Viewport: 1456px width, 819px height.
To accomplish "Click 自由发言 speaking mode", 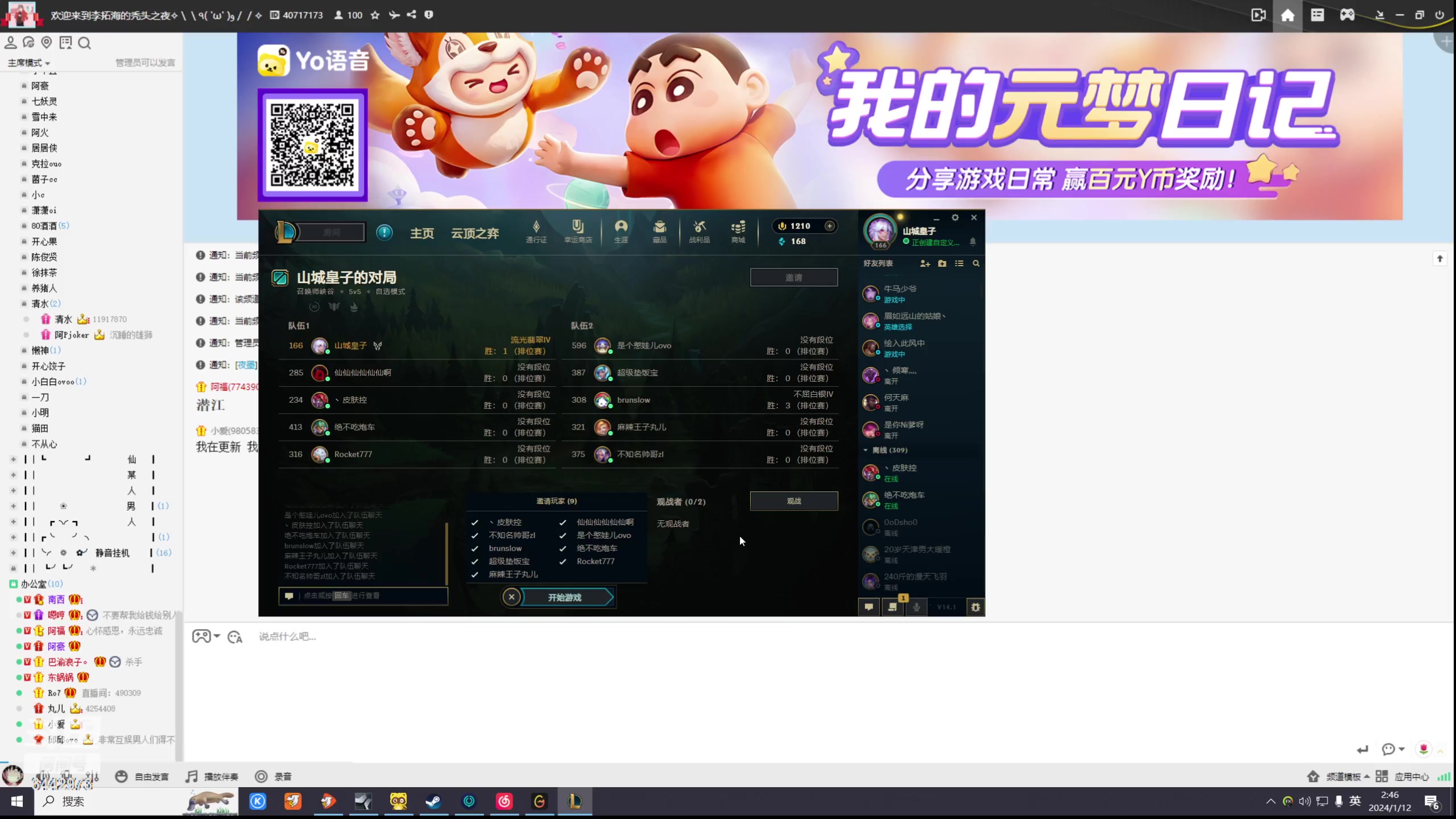I will tap(142, 776).
